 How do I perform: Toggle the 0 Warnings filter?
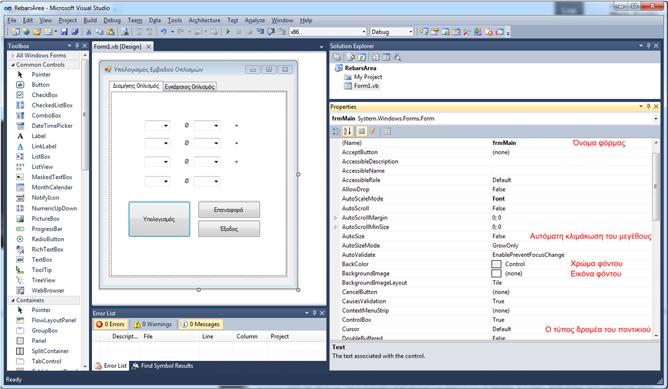(x=153, y=324)
